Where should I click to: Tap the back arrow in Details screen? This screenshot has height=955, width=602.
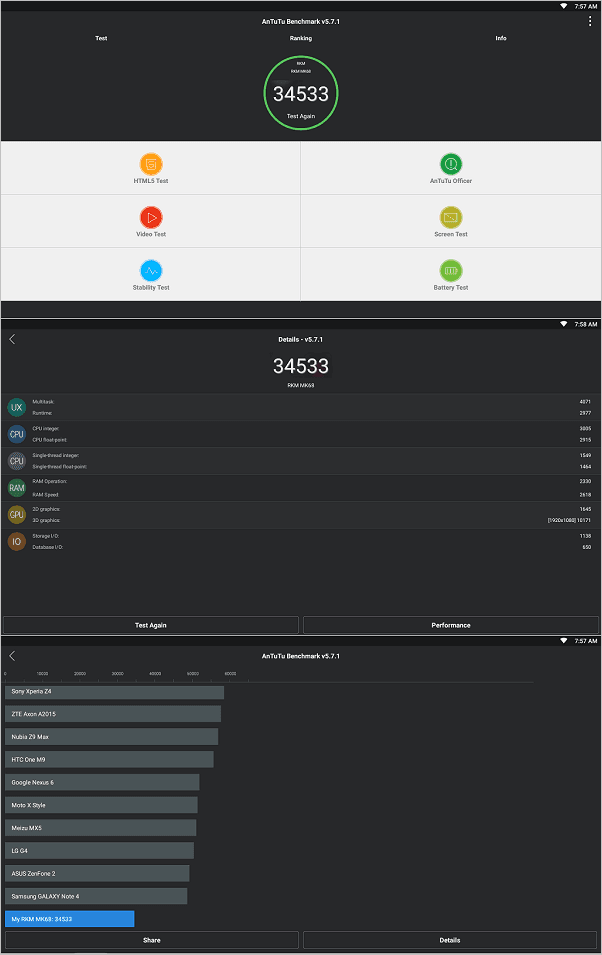12,339
